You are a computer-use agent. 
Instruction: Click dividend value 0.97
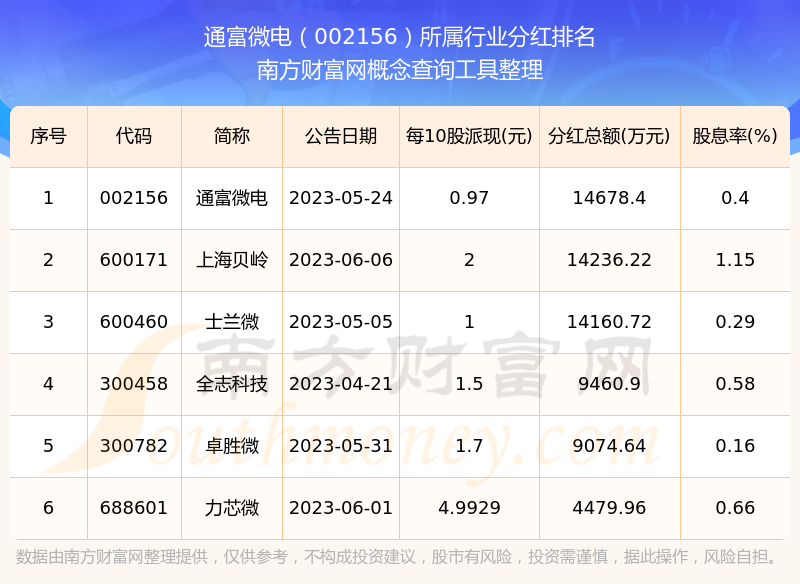tap(469, 198)
